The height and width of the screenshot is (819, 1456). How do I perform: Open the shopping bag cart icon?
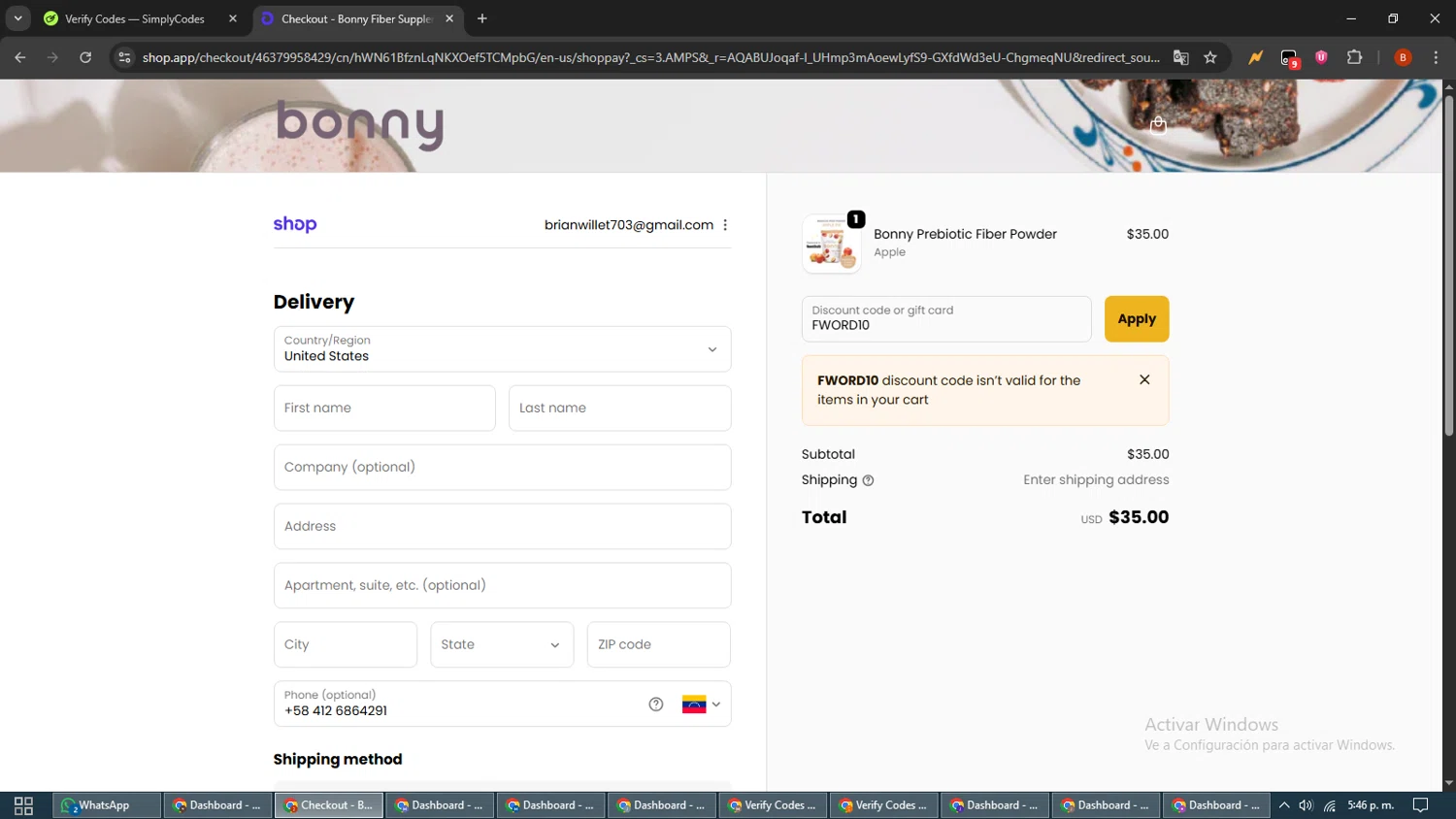[x=1158, y=124]
